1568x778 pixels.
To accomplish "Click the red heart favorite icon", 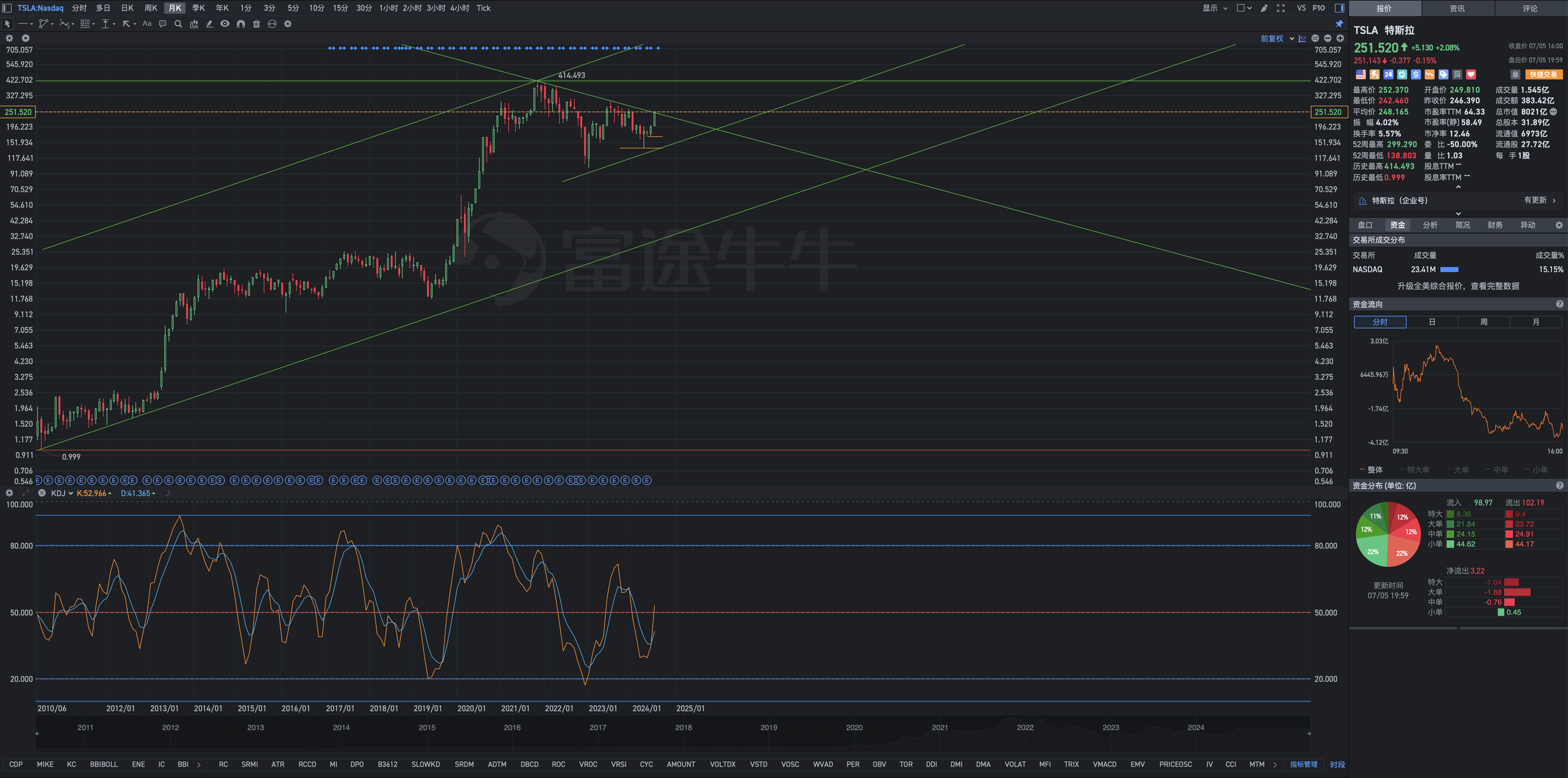I will (x=1471, y=74).
